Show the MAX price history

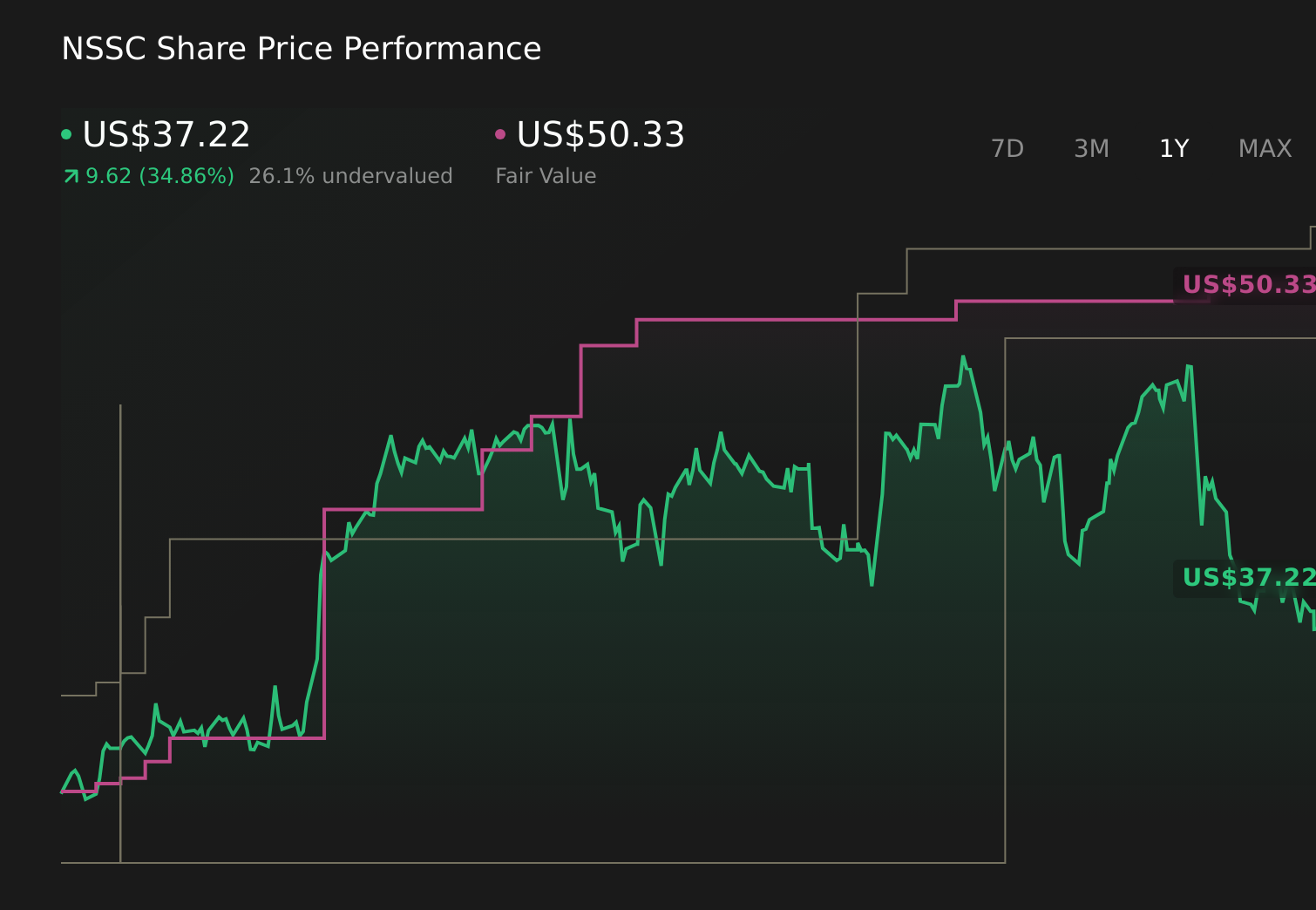[1265, 149]
